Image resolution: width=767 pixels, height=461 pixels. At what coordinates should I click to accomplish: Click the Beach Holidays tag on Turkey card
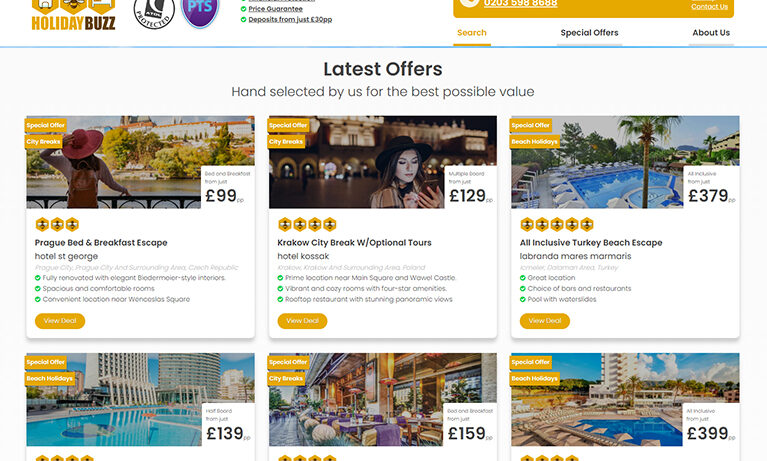pos(535,141)
